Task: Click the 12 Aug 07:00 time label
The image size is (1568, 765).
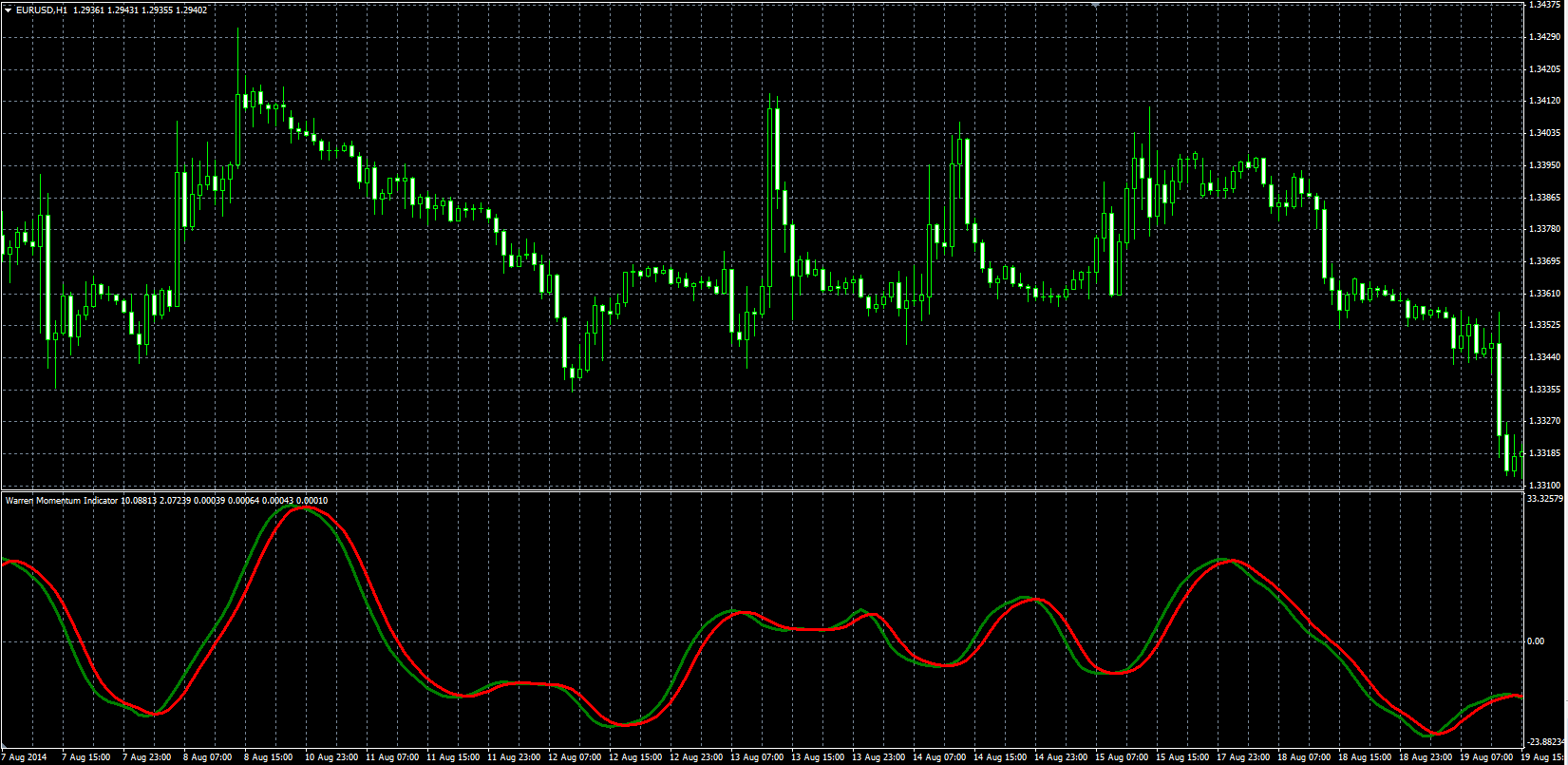Action: (575, 758)
